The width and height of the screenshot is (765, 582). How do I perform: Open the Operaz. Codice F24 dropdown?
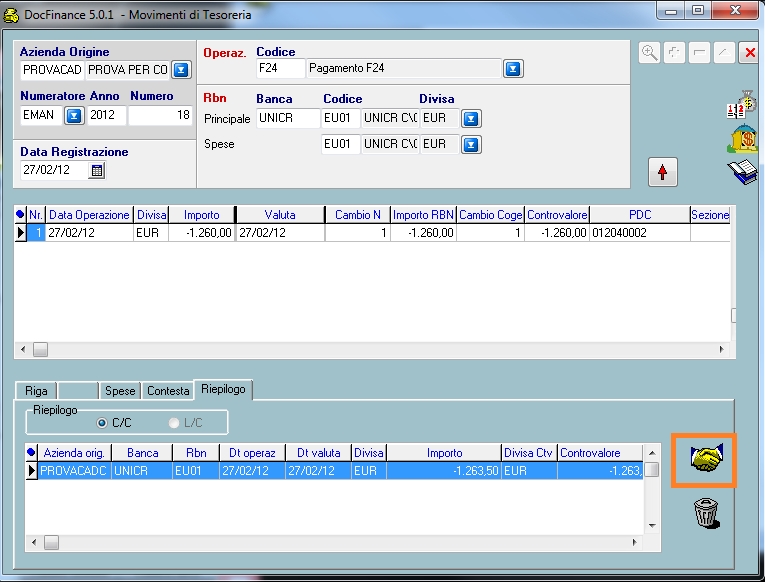(x=512, y=69)
